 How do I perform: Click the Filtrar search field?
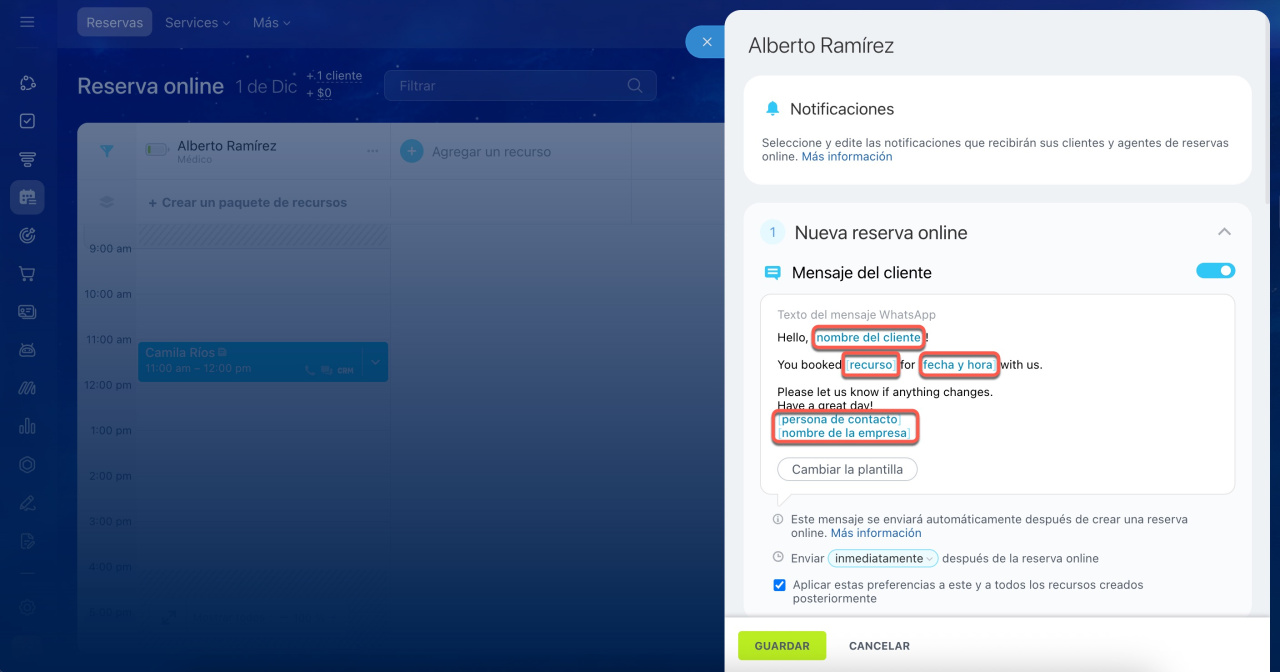(505, 86)
